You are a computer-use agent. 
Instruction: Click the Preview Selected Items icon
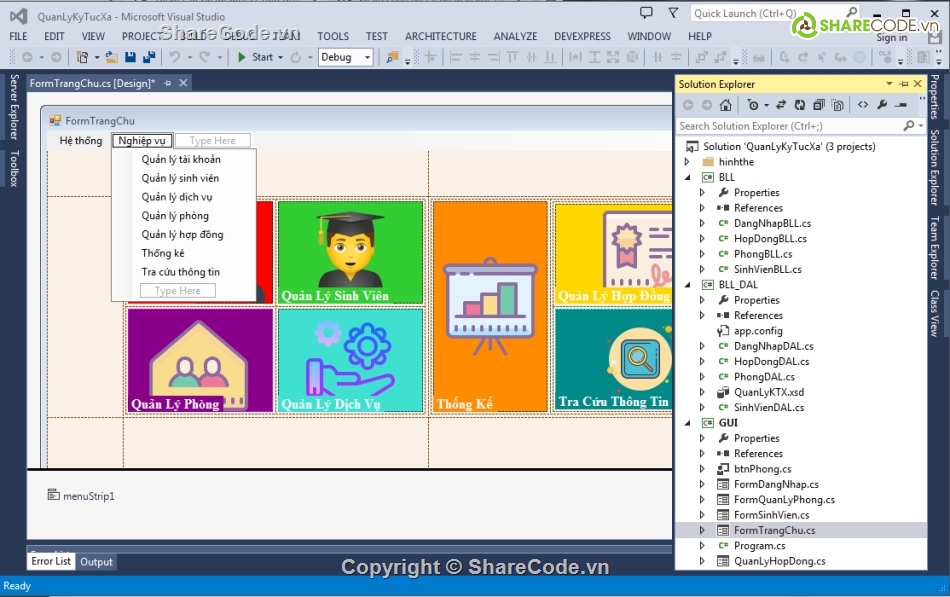coord(902,105)
